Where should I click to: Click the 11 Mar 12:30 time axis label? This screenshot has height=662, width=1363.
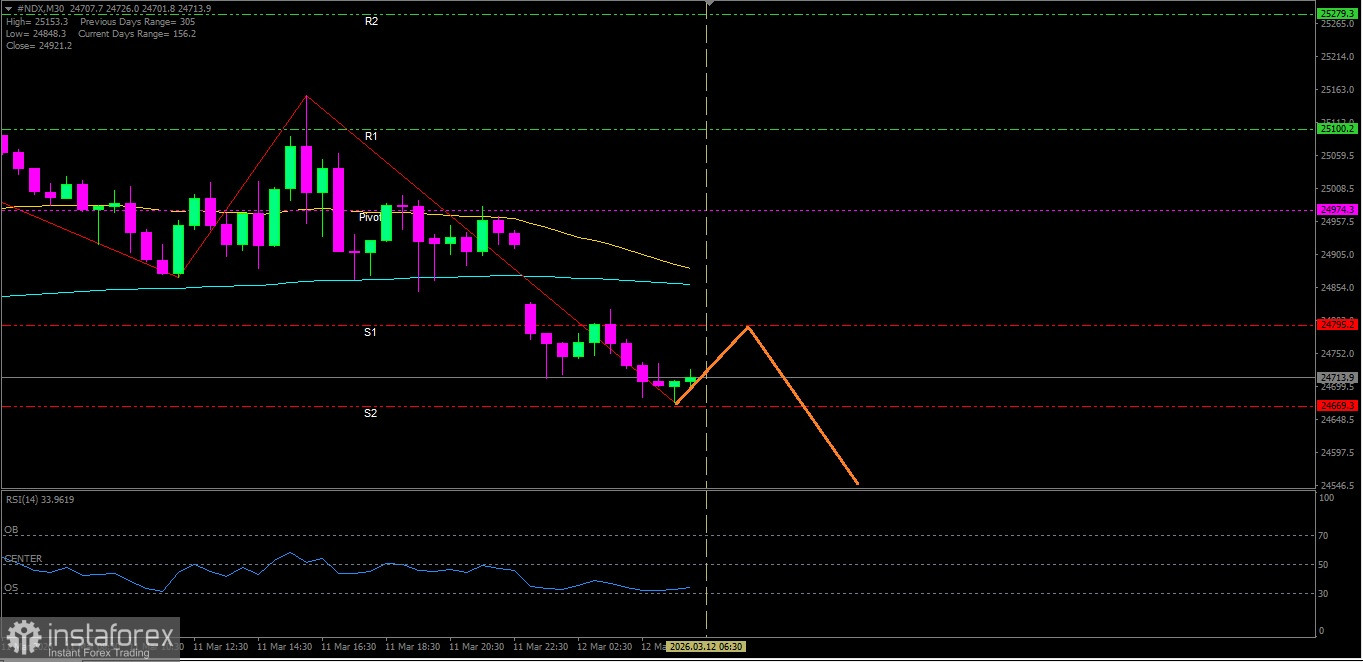tap(221, 647)
